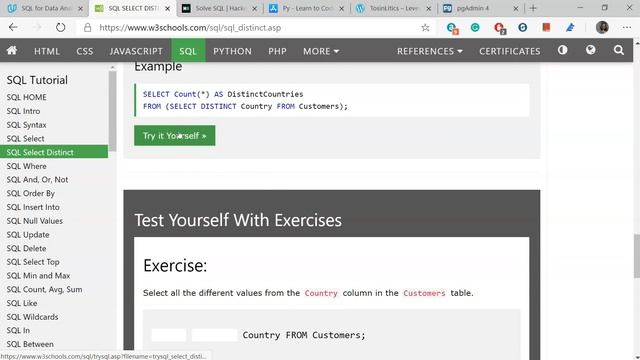Open HTML in top navigation

[47, 51]
